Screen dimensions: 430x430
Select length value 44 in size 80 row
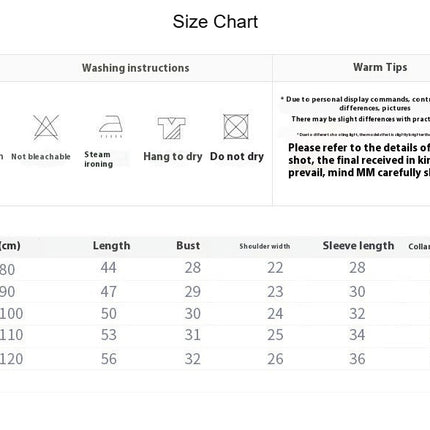[109, 268]
